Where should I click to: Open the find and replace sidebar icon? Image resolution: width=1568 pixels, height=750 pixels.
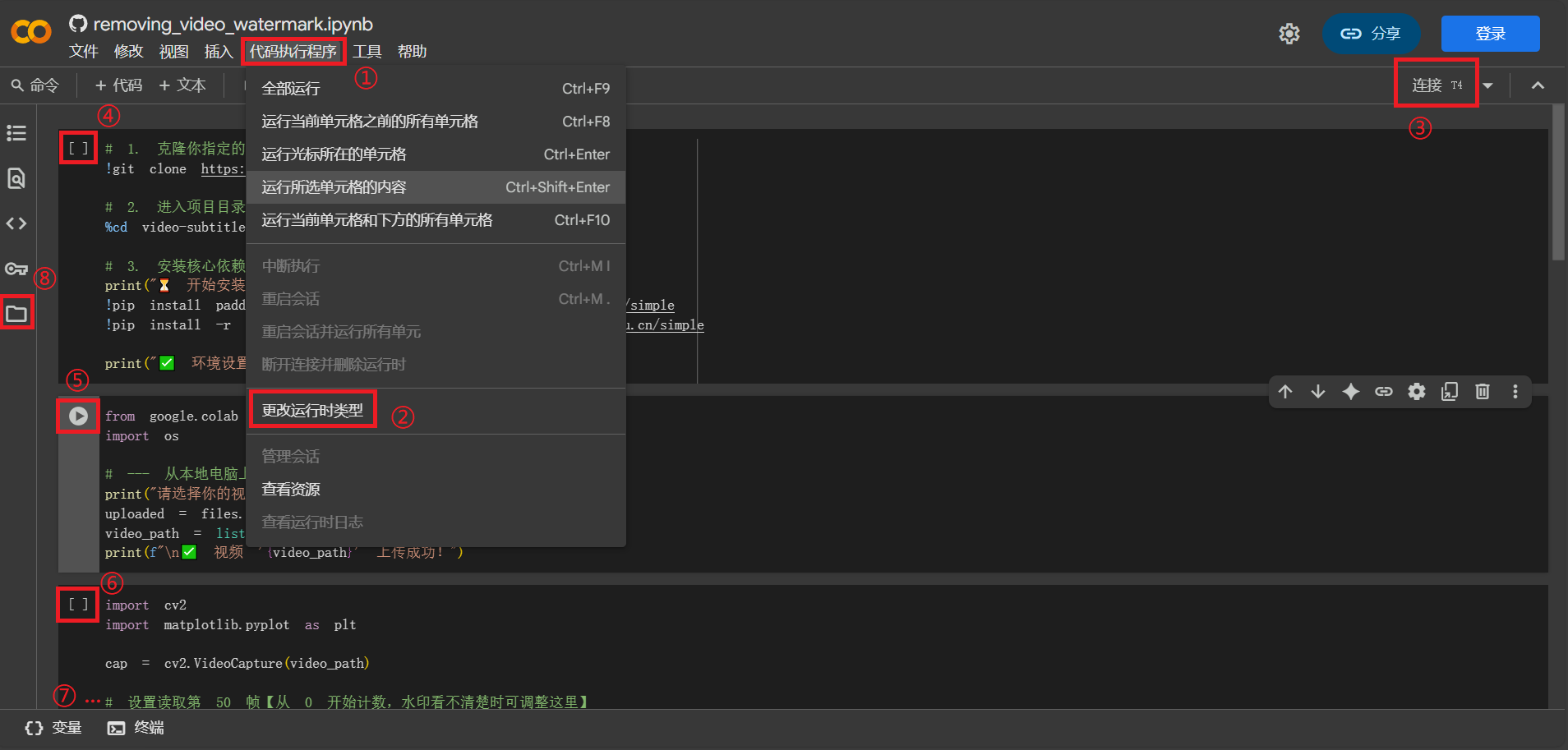click(16, 178)
